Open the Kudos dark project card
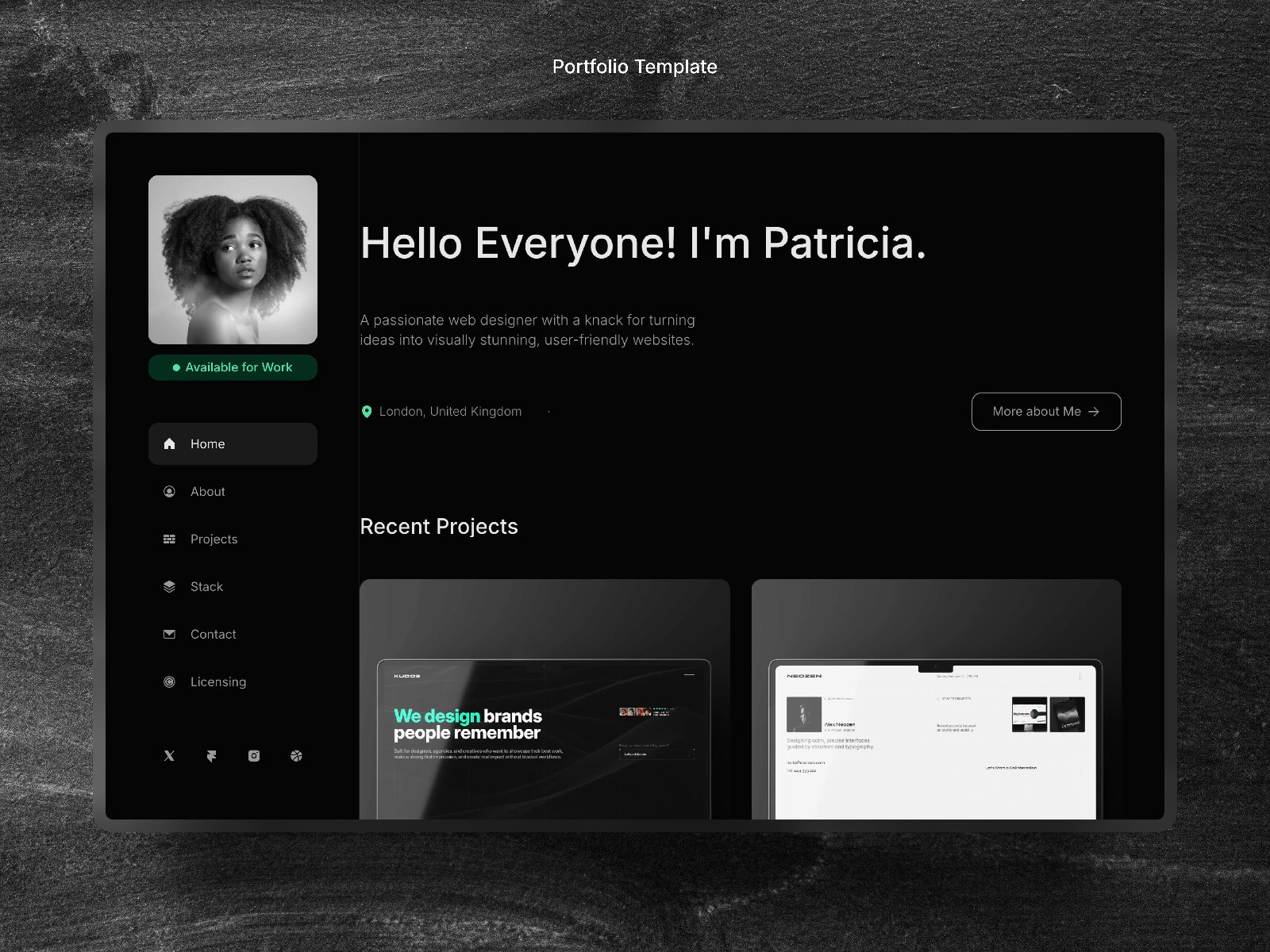The height and width of the screenshot is (952, 1270). (545, 699)
